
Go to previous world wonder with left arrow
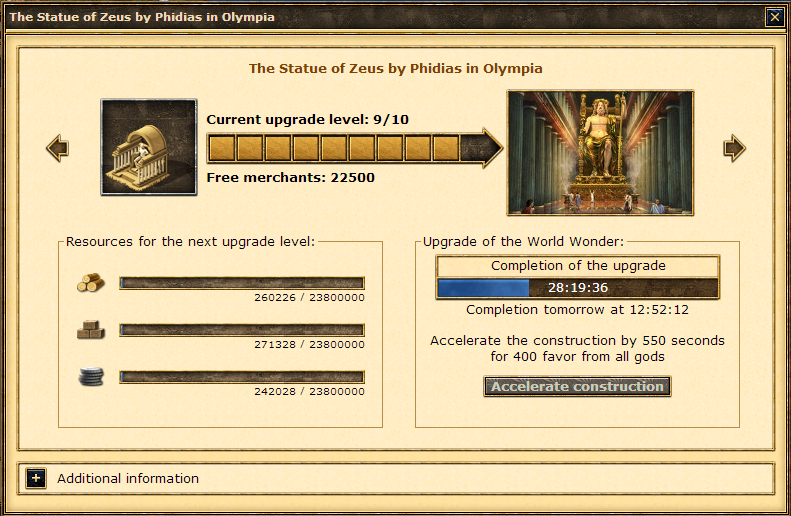58,148
